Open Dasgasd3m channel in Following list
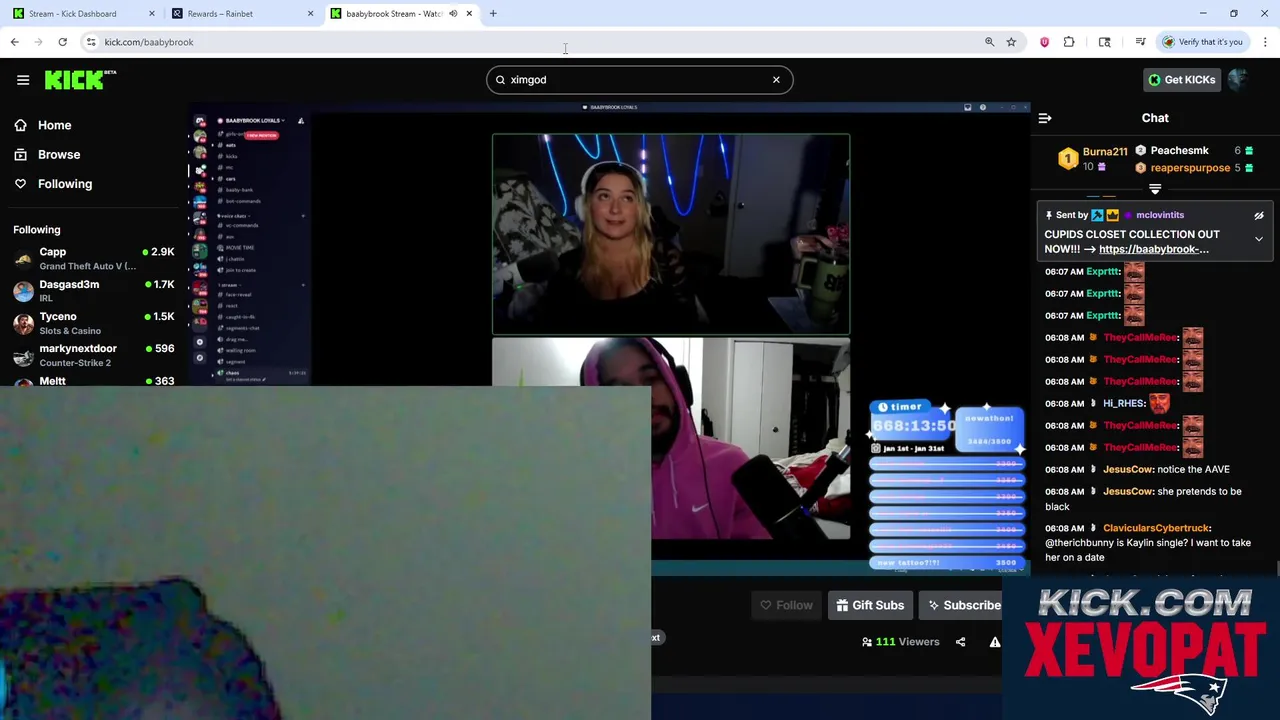 [x=94, y=291]
